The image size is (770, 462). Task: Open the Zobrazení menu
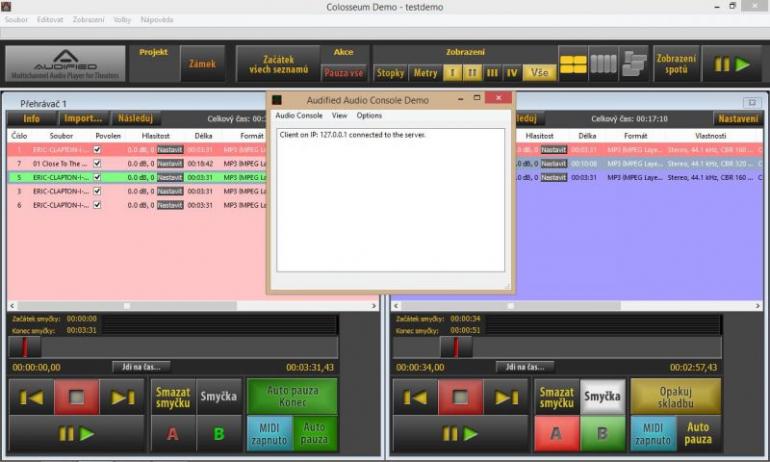88,20
